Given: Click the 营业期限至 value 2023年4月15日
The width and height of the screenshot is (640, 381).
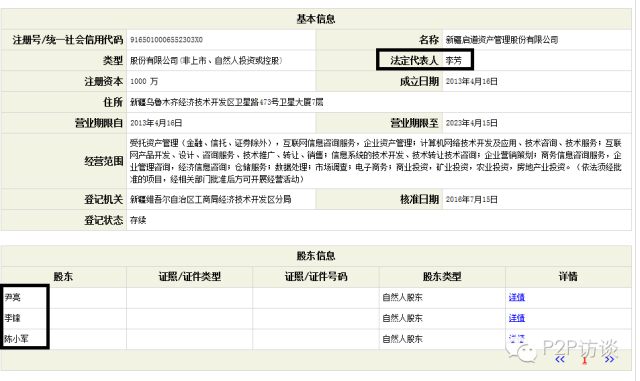Looking at the screenshot, I should 471,123.
